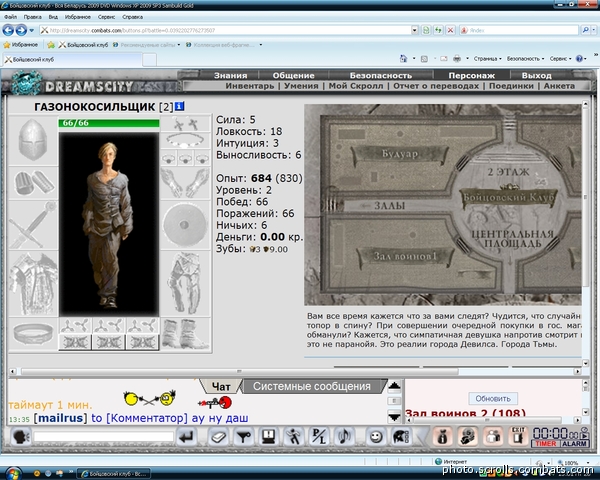The image size is (600, 480).
Task: Click the two figures friends icon
Action: tap(493, 437)
